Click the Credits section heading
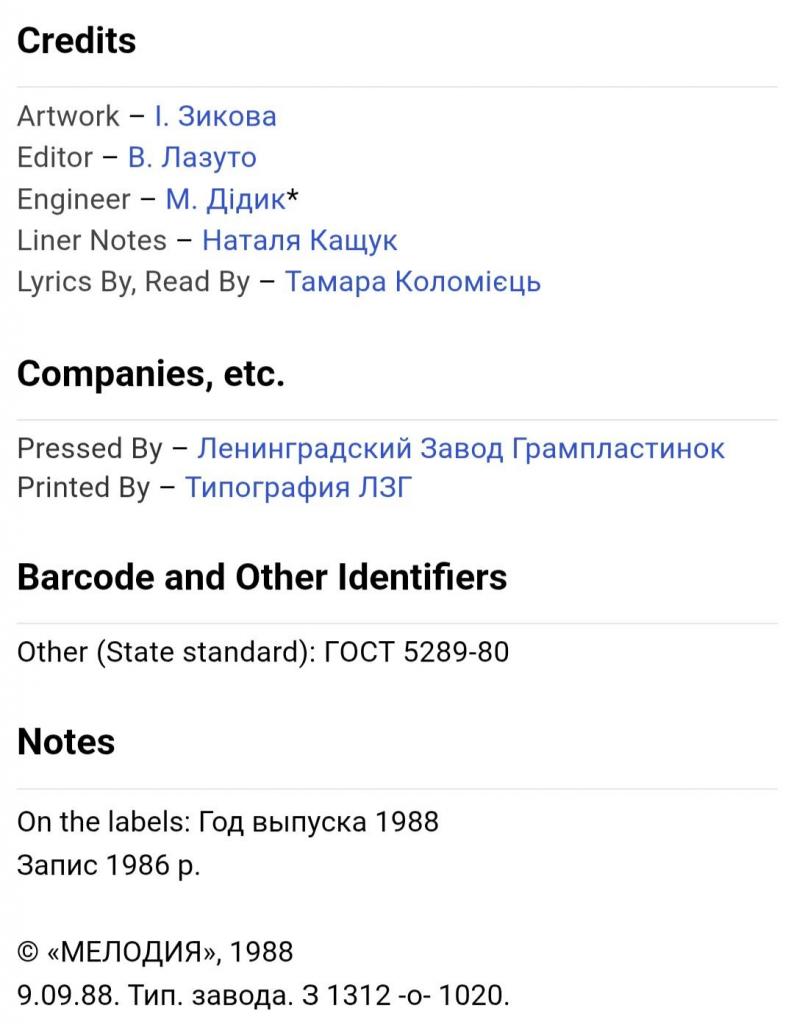This screenshot has height=1024, width=794. tap(77, 41)
